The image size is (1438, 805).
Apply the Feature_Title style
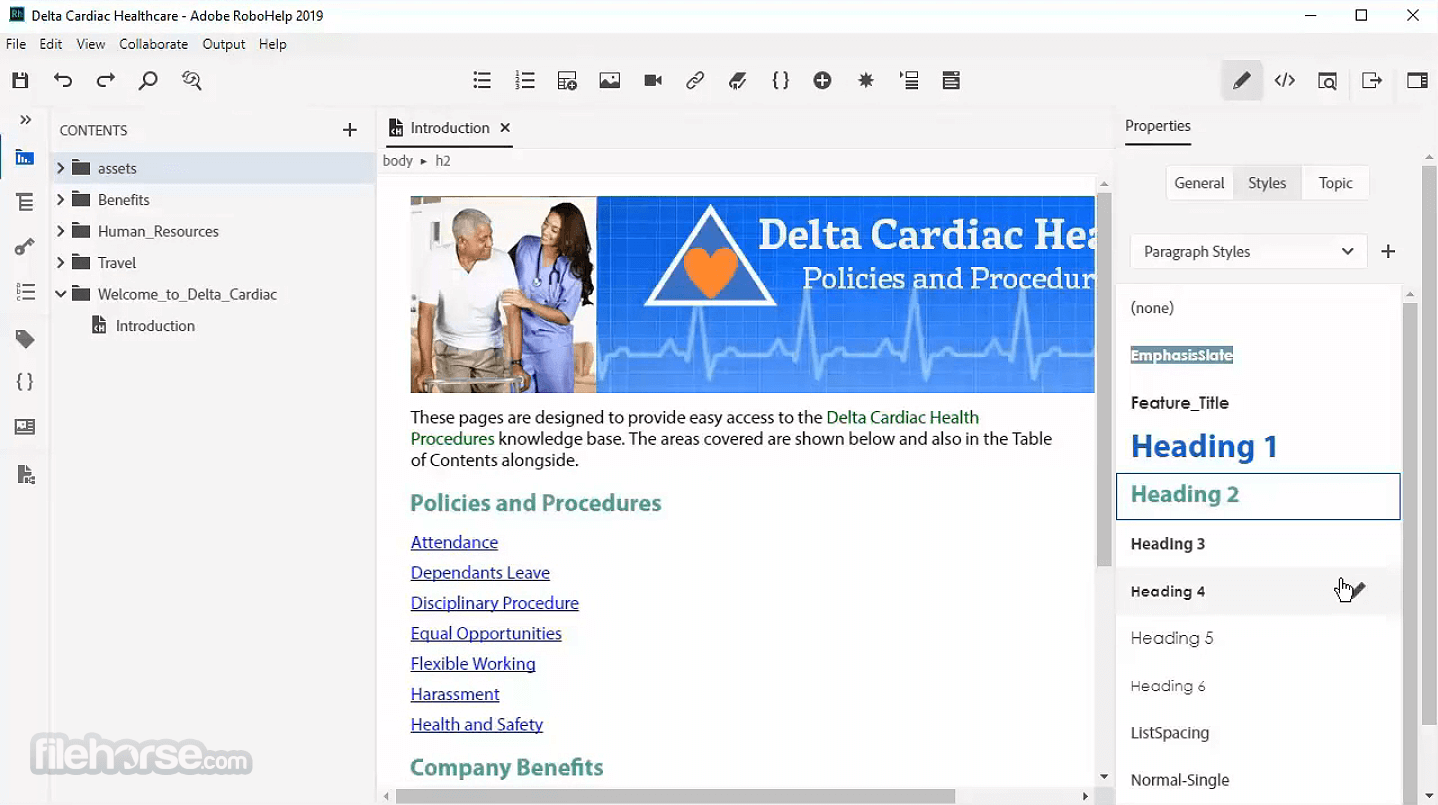pyautogui.click(x=1258, y=403)
